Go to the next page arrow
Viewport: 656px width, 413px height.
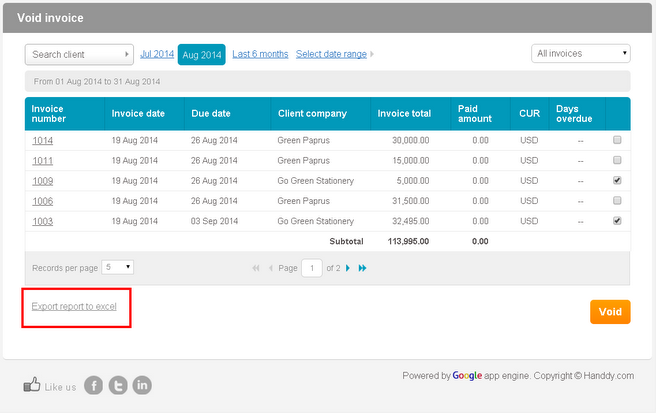348,268
